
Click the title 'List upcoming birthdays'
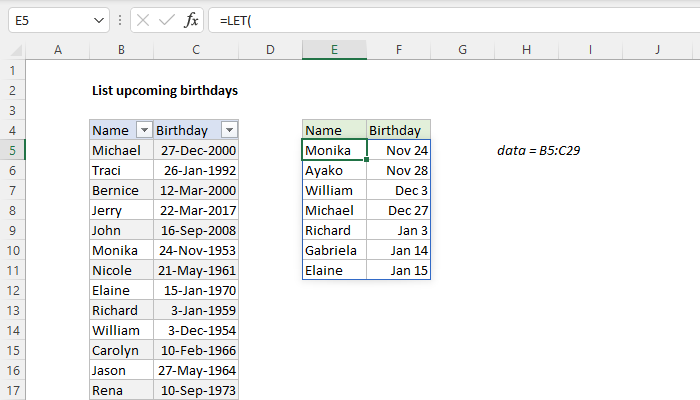[165, 91]
